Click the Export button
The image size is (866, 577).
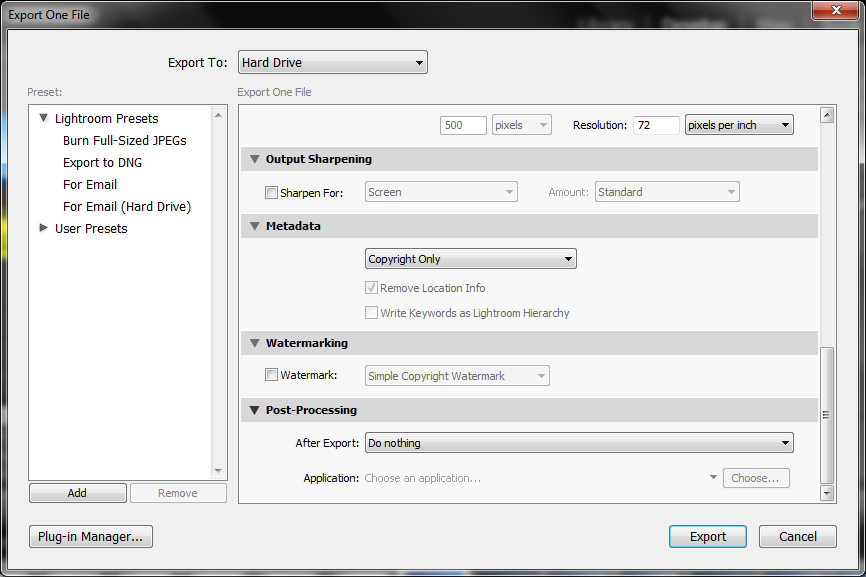click(x=707, y=537)
